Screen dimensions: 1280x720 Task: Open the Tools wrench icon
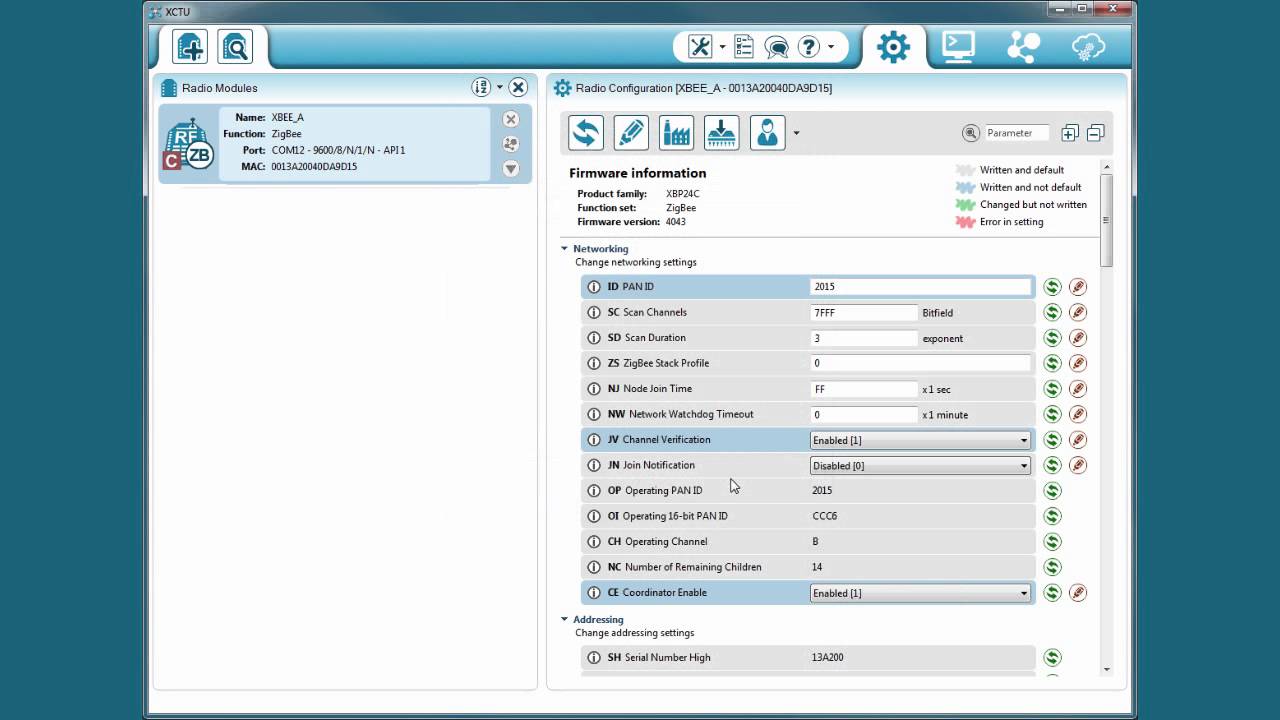[699, 46]
